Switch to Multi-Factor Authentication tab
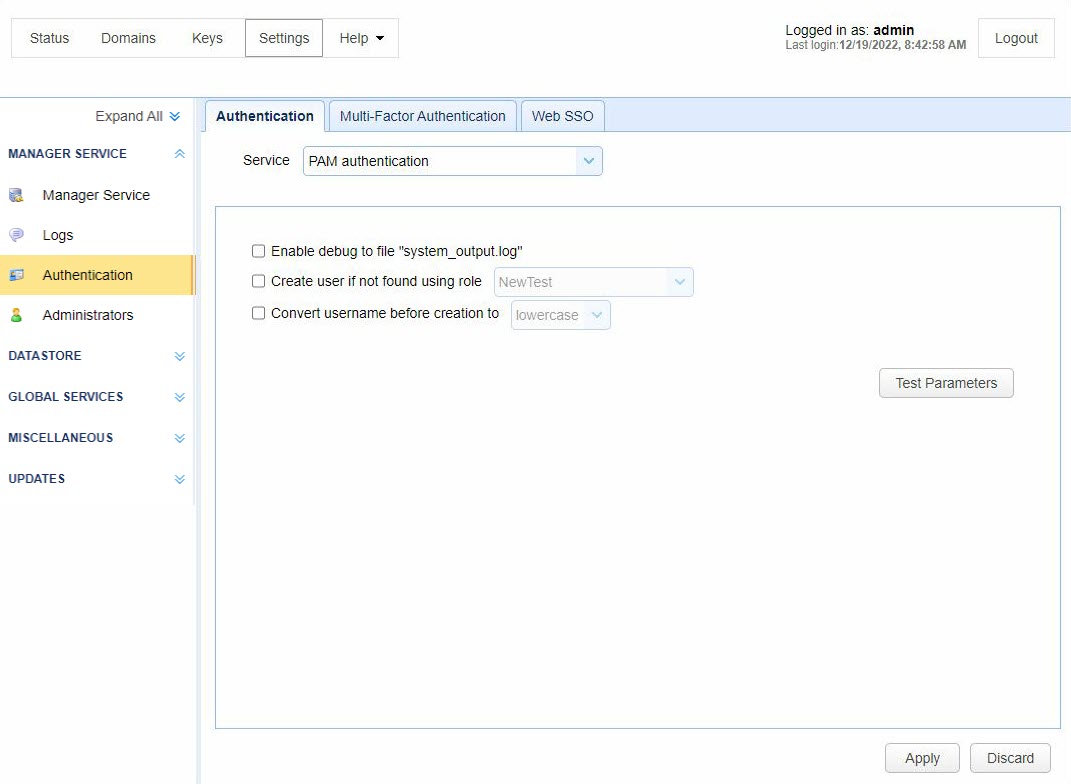1071x784 pixels. [x=422, y=116]
